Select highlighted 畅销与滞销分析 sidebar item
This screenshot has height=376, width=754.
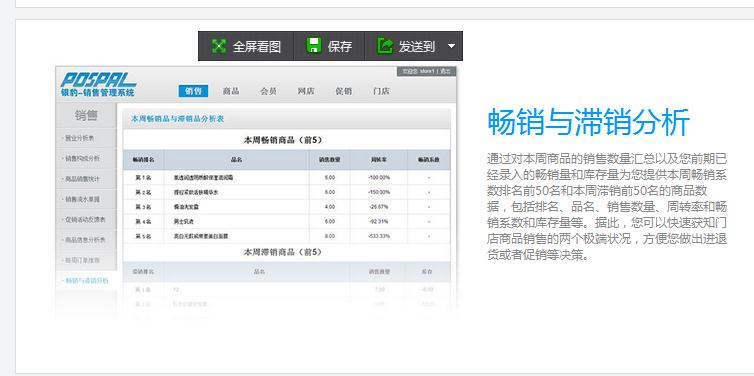[x=86, y=280]
